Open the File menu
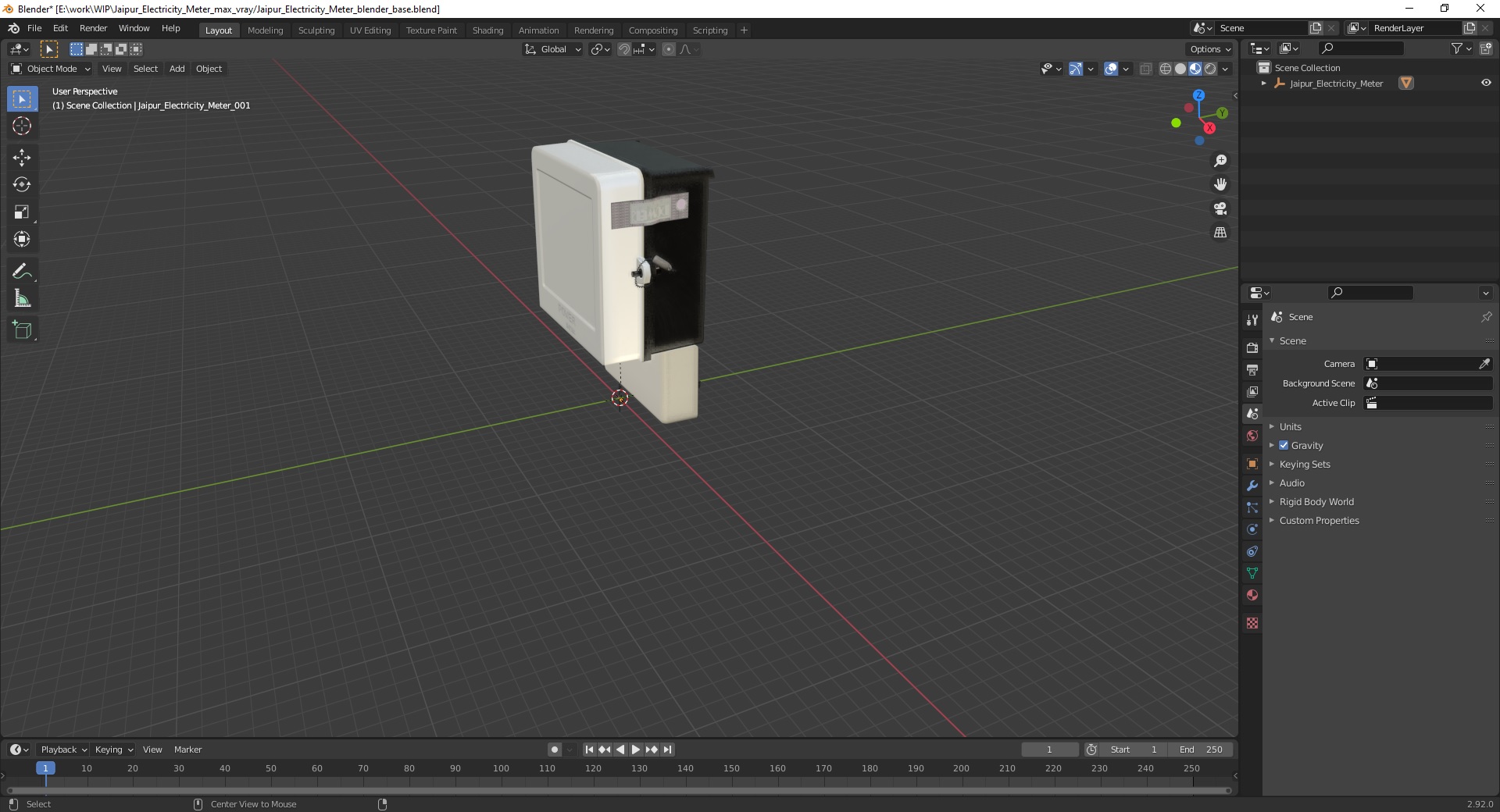Viewport: 1500px width, 812px height. click(34, 28)
